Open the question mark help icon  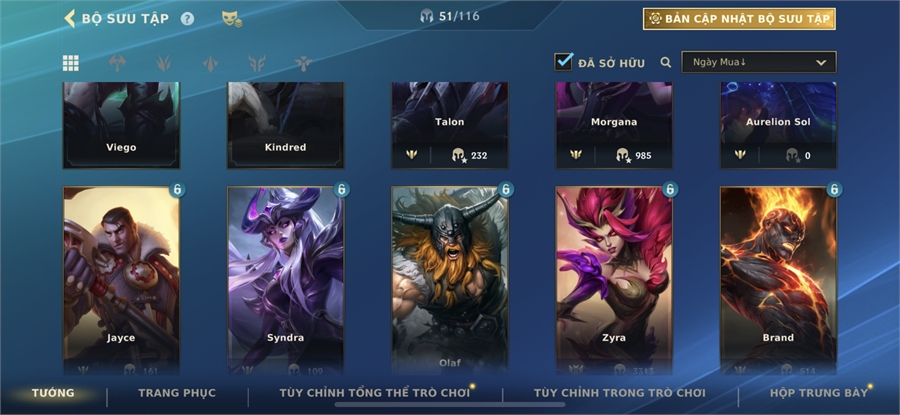pyautogui.click(x=188, y=19)
